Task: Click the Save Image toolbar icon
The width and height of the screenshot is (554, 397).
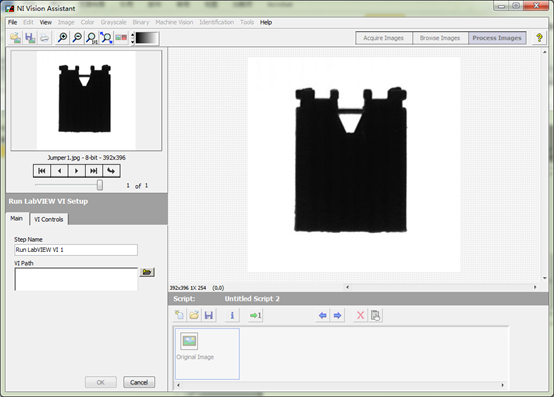Action: click(30, 38)
